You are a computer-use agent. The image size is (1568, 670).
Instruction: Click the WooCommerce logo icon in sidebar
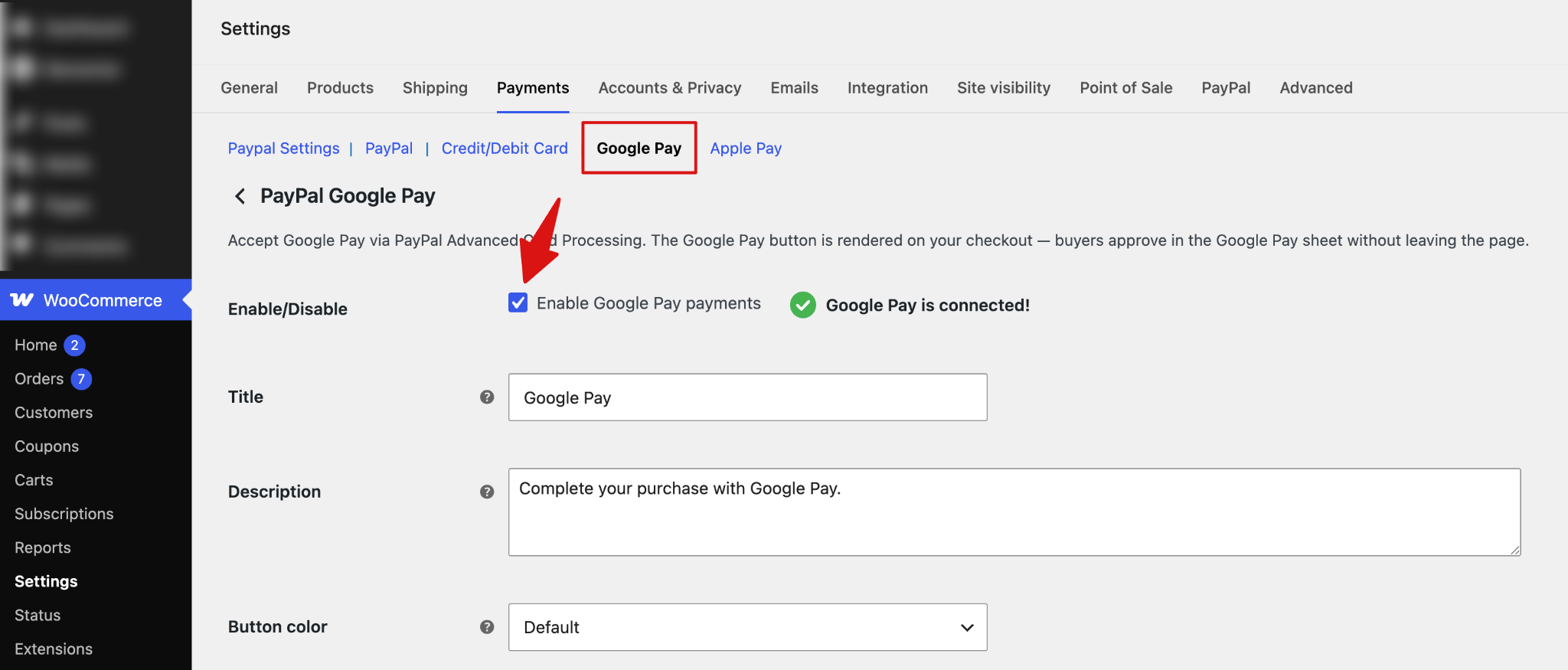pos(22,300)
